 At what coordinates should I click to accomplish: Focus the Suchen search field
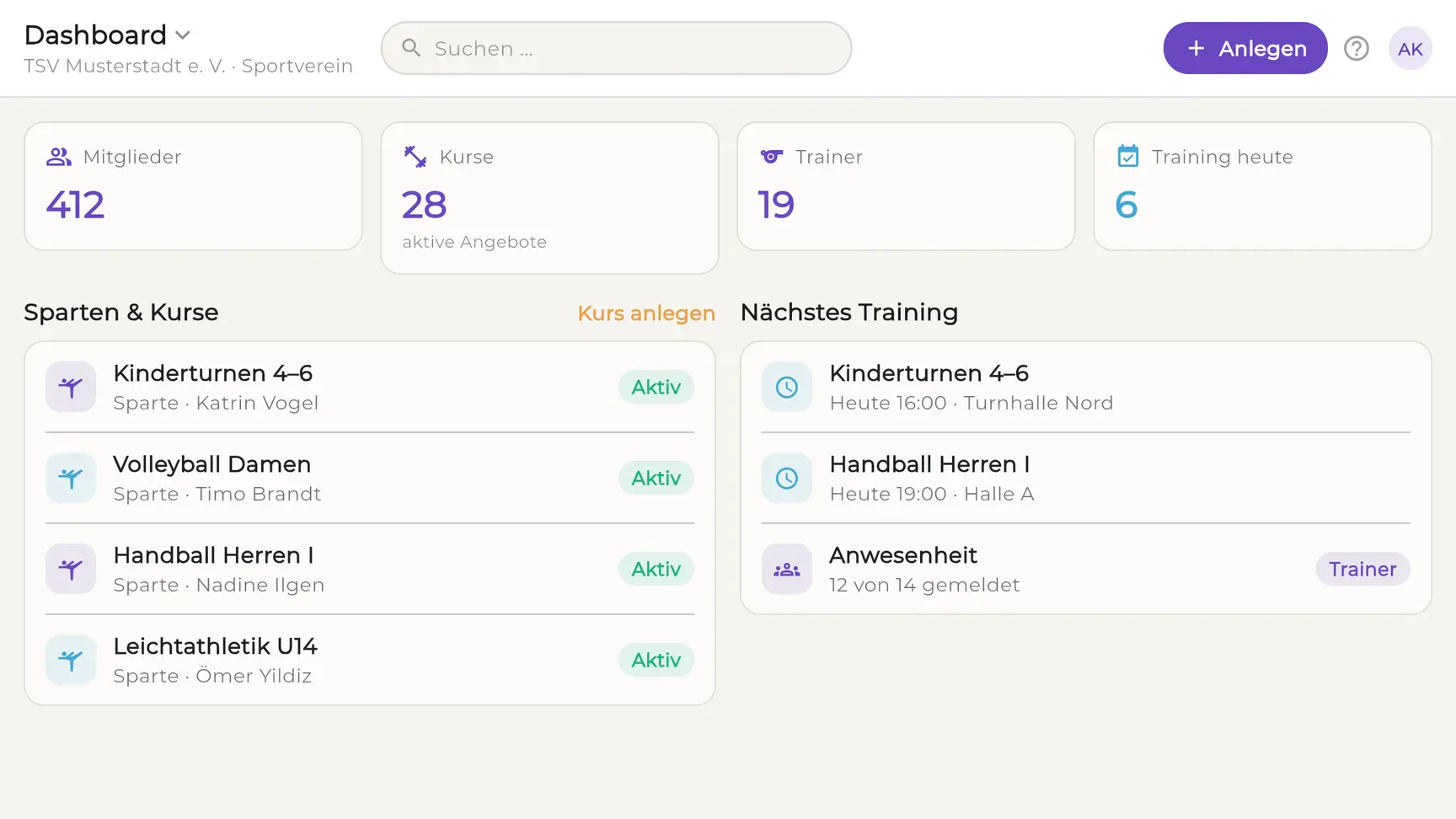(x=616, y=48)
